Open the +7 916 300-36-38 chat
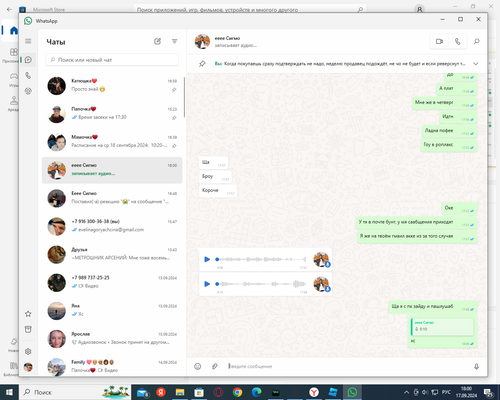The height and width of the screenshot is (400, 500). point(112,226)
